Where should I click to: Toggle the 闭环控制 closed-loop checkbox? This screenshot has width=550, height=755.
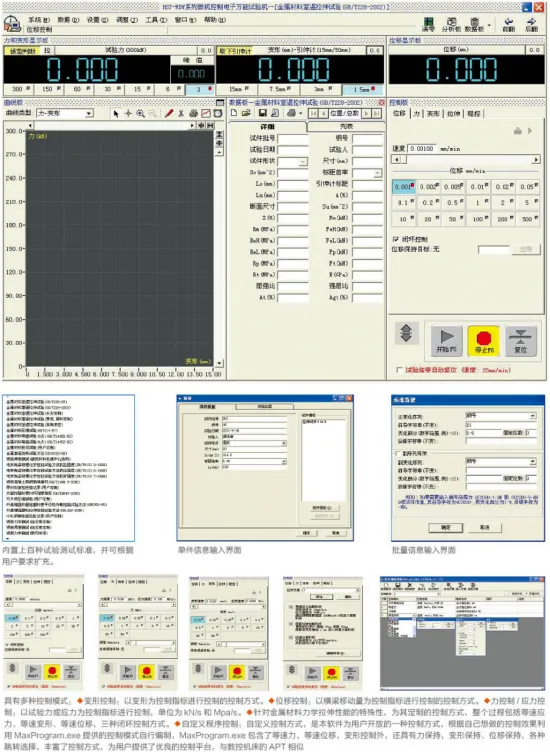click(396, 239)
